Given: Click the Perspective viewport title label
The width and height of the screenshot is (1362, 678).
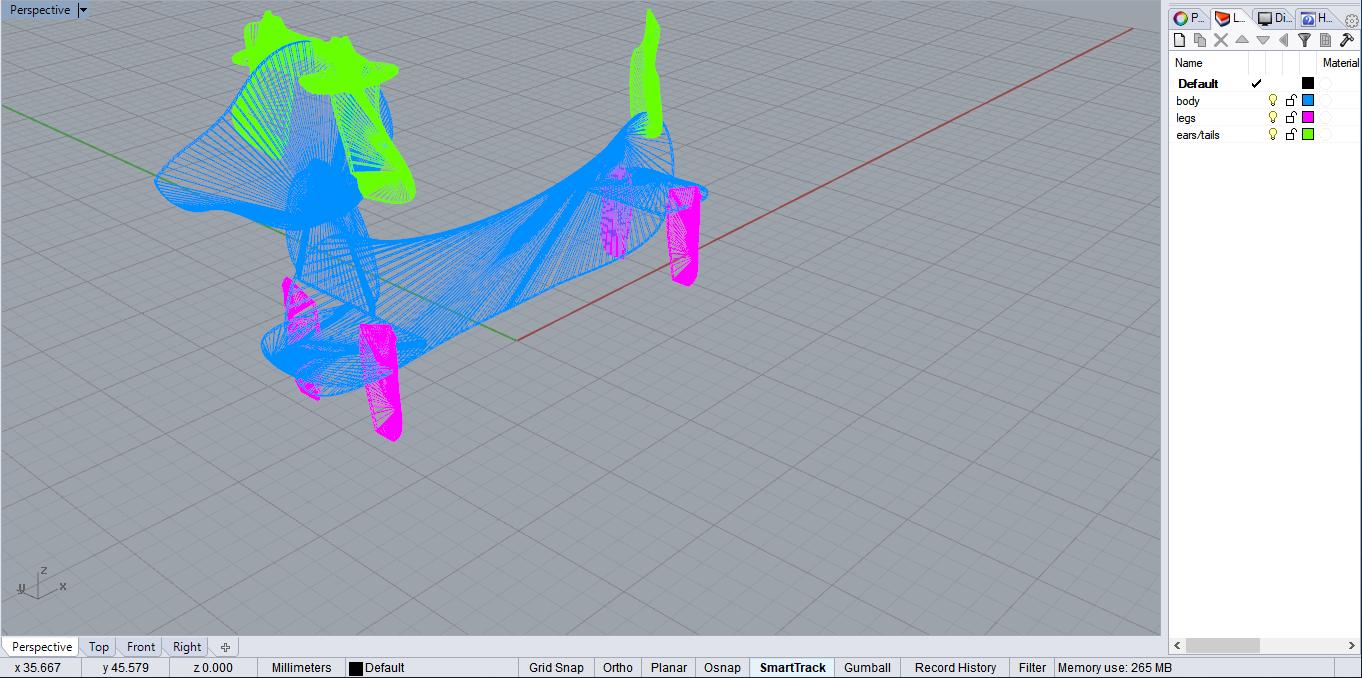Looking at the screenshot, I should (40, 10).
